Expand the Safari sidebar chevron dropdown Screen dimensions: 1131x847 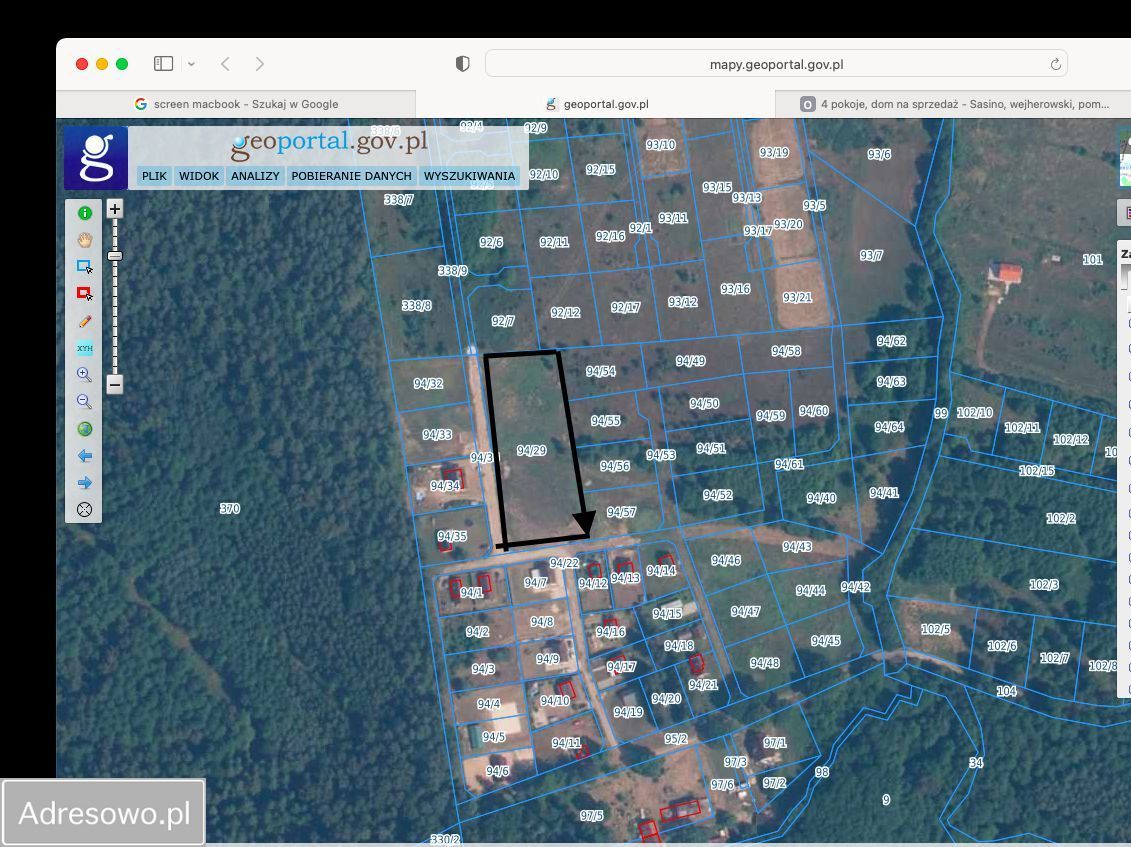(x=191, y=64)
